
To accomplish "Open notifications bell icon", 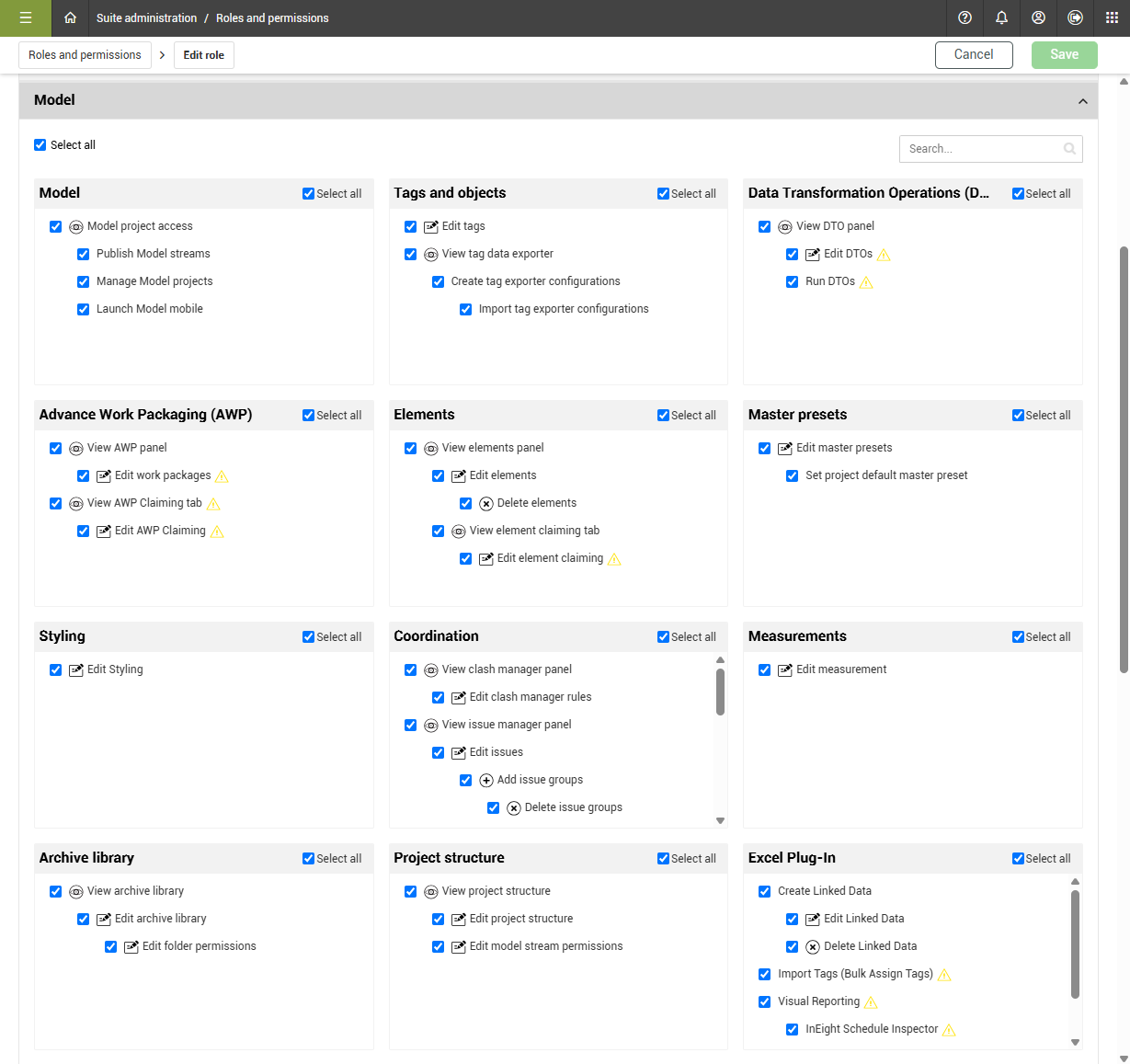I will [x=1001, y=17].
